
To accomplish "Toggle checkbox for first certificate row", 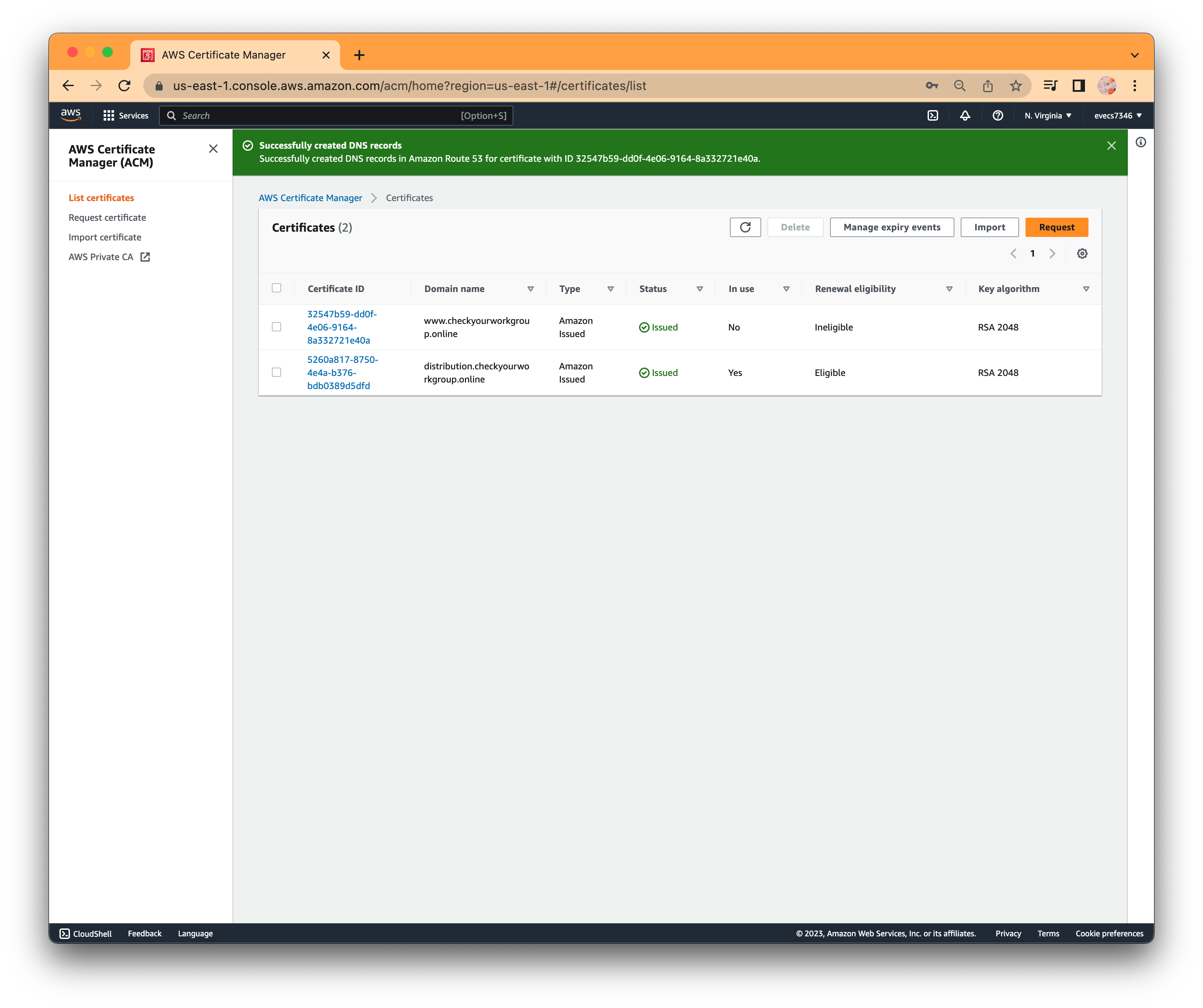I will 277,327.
